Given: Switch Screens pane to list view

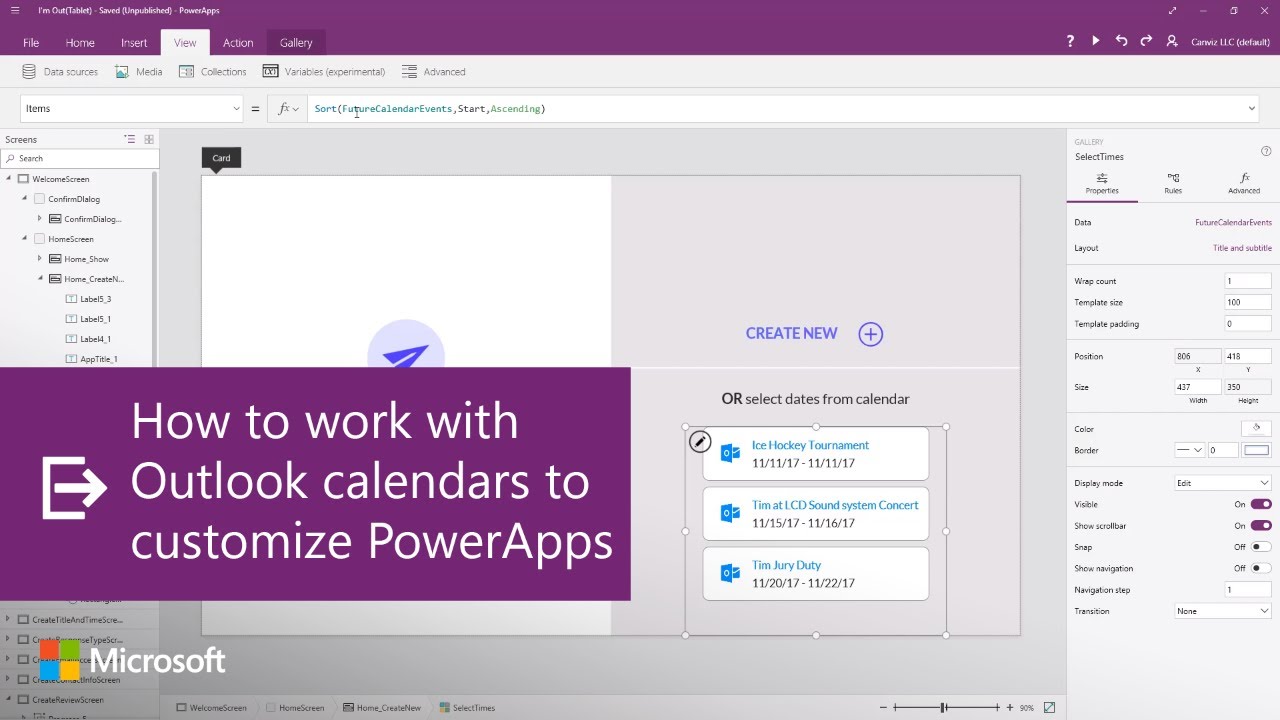Looking at the screenshot, I should coord(130,139).
